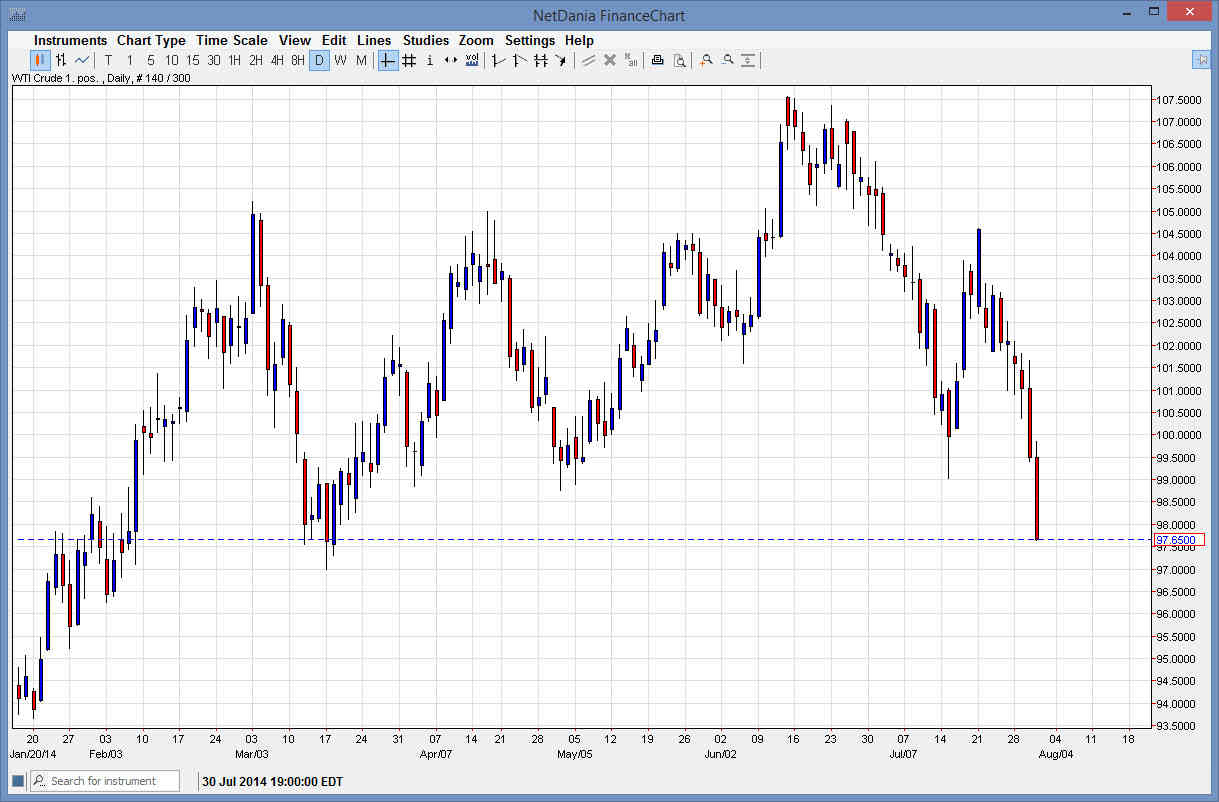Expand the Chart Type menu
Viewport: 1219px width, 802px height.
151,40
